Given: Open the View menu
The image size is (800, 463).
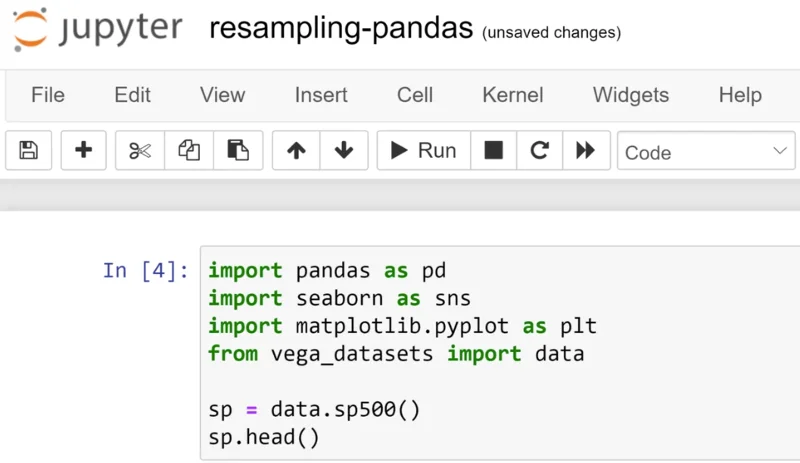Looking at the screenshot, I should pyautogui.click(x=222, y=95).
